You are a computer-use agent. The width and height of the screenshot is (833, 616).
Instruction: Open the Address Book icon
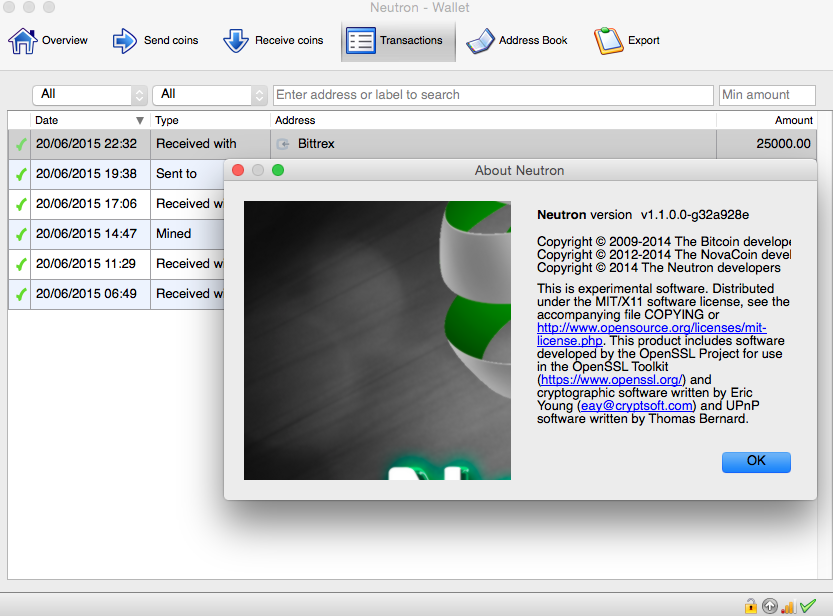[480, 41]
